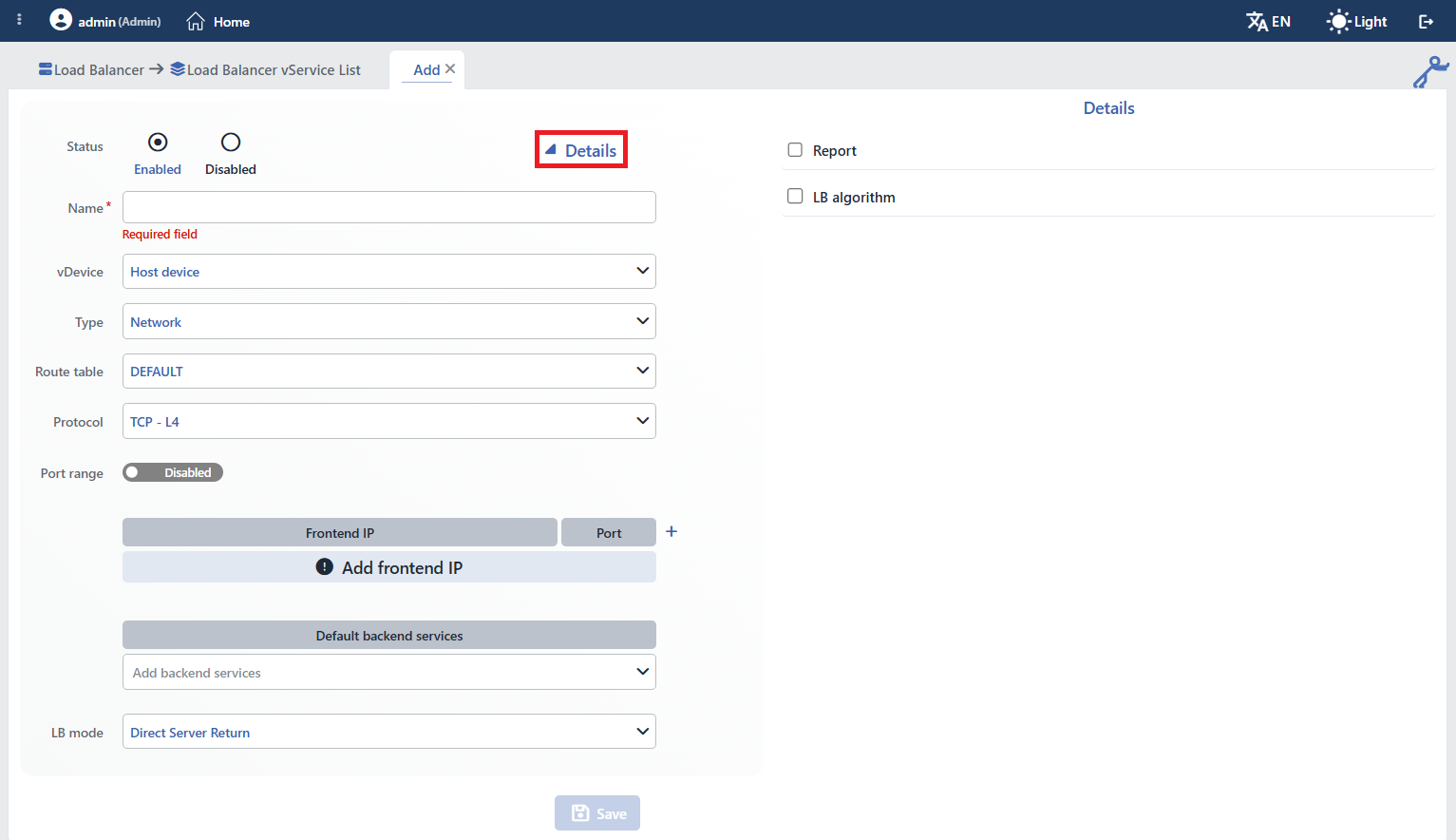Click the Frontend IP column header
1456x840 pixels.
tap(340, 532)
